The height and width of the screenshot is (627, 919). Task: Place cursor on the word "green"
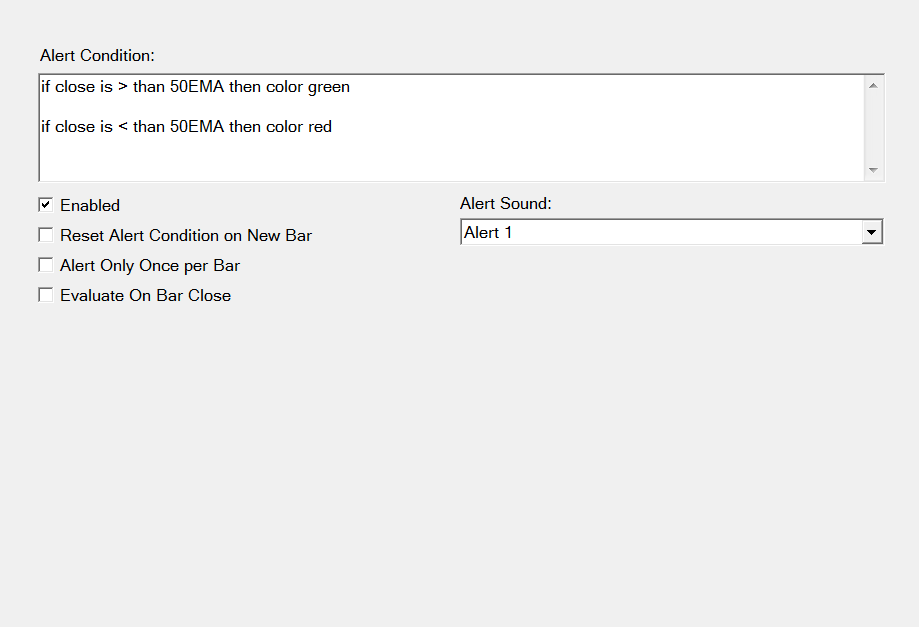tap(329, 87)
